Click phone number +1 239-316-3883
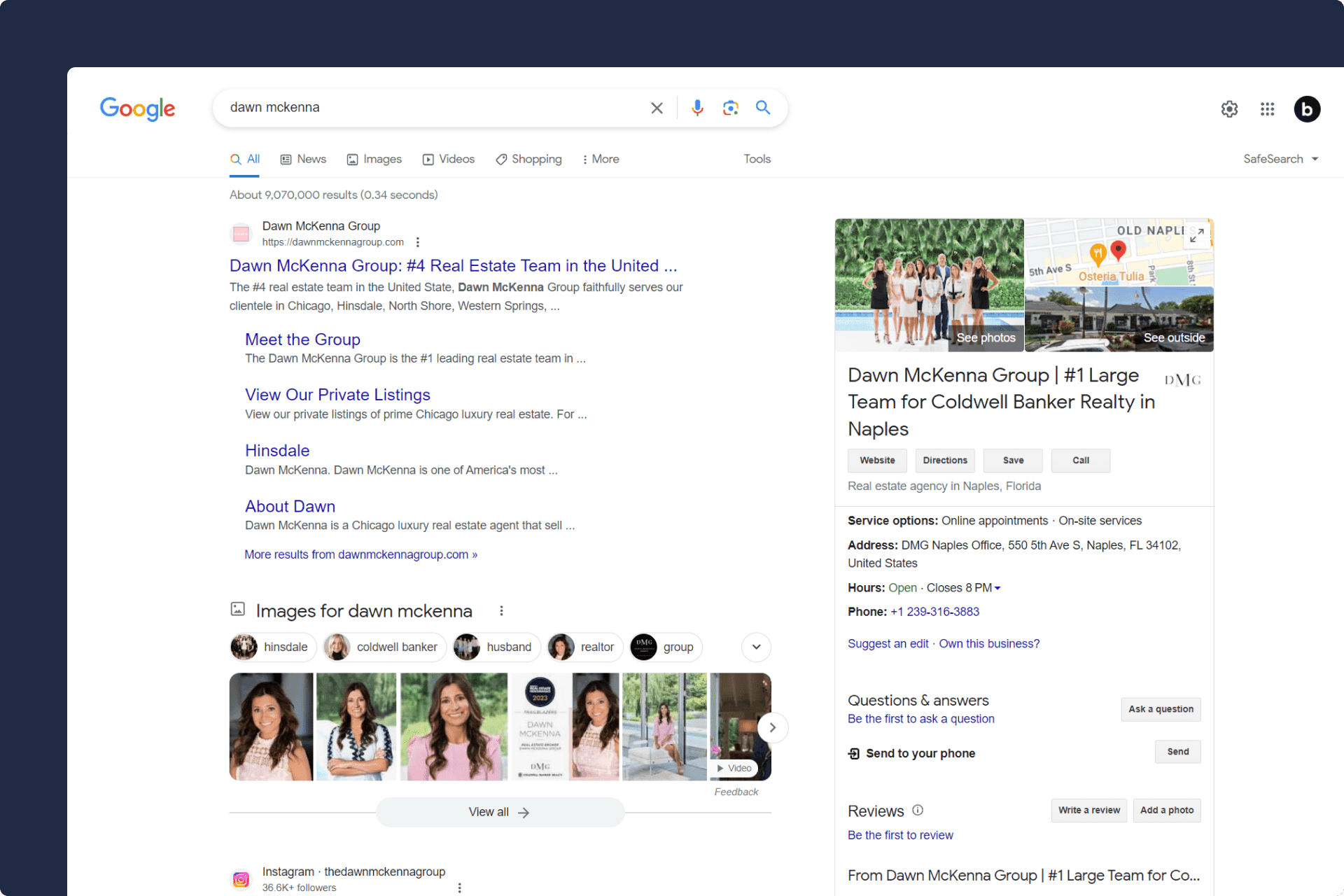 (934, 612)
